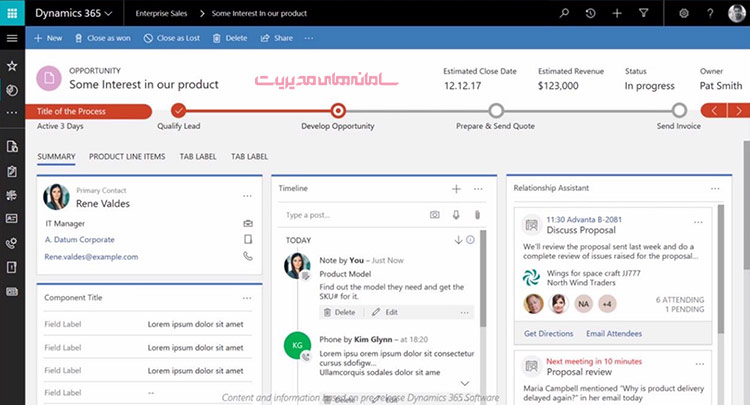Click Timeline sort arrow next to TODAY
The image size is (750, 405).
tap(458, 240)
